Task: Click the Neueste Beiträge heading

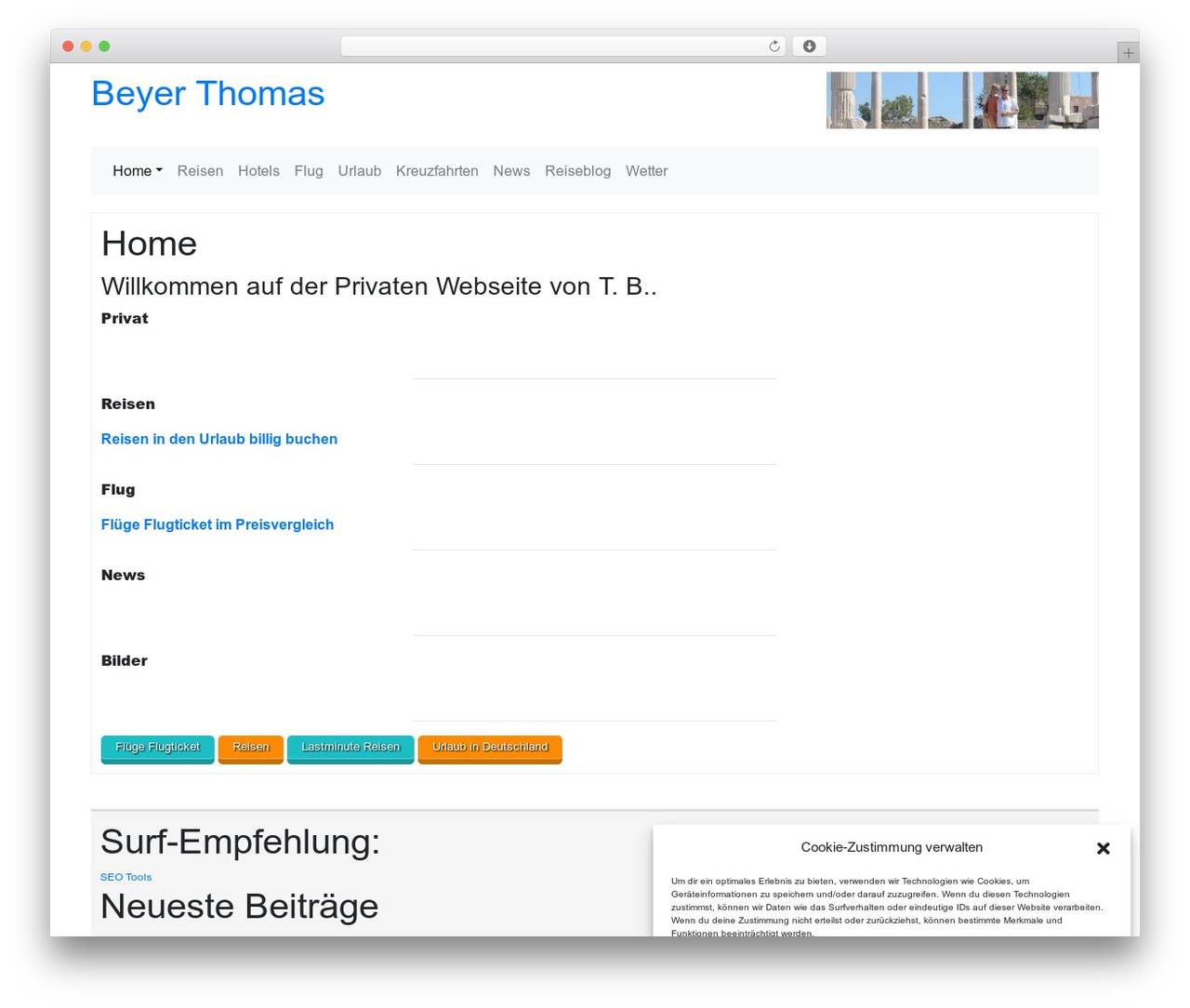Action: point(239,906)
